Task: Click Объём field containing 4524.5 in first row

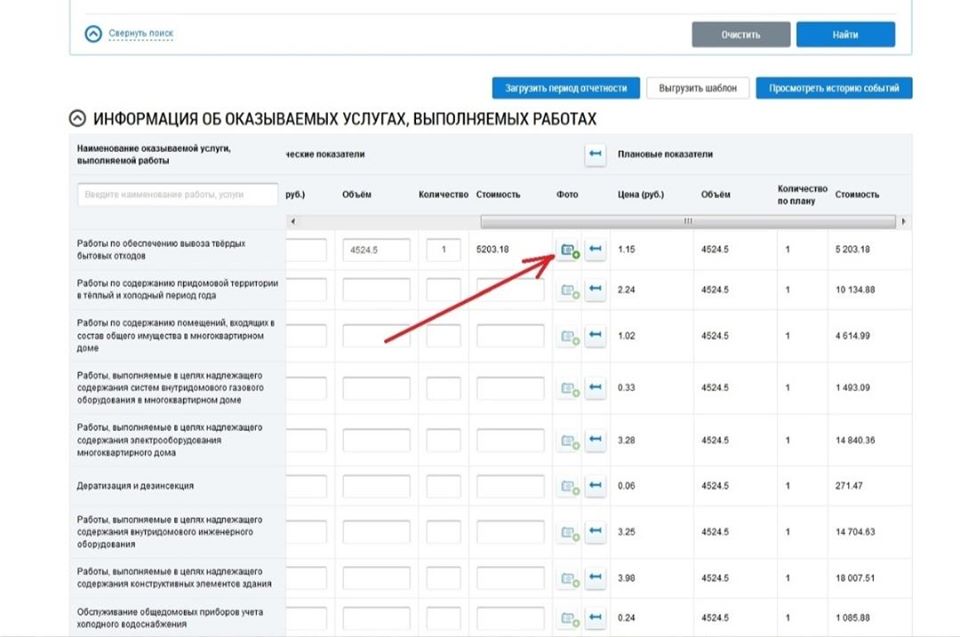Action: [x=376, y=250]
